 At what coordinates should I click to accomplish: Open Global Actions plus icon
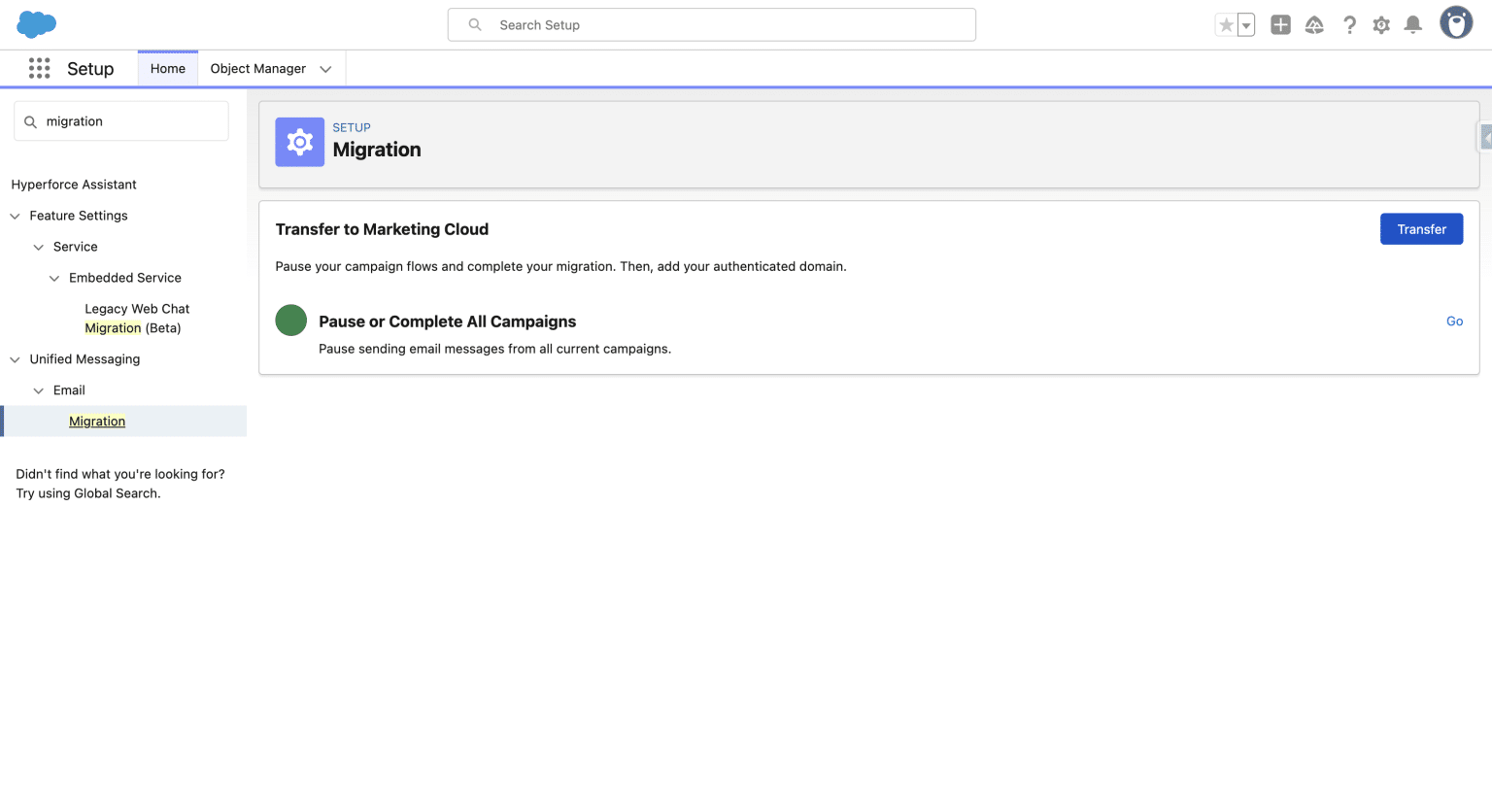[1280, 25]
